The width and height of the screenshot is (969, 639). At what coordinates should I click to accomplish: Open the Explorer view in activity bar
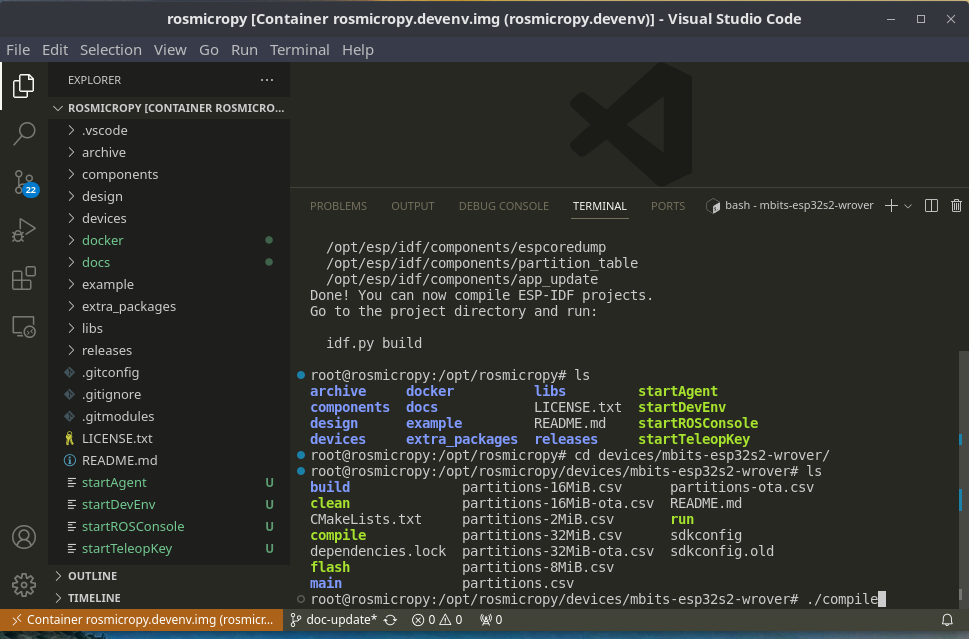[23, 85]
